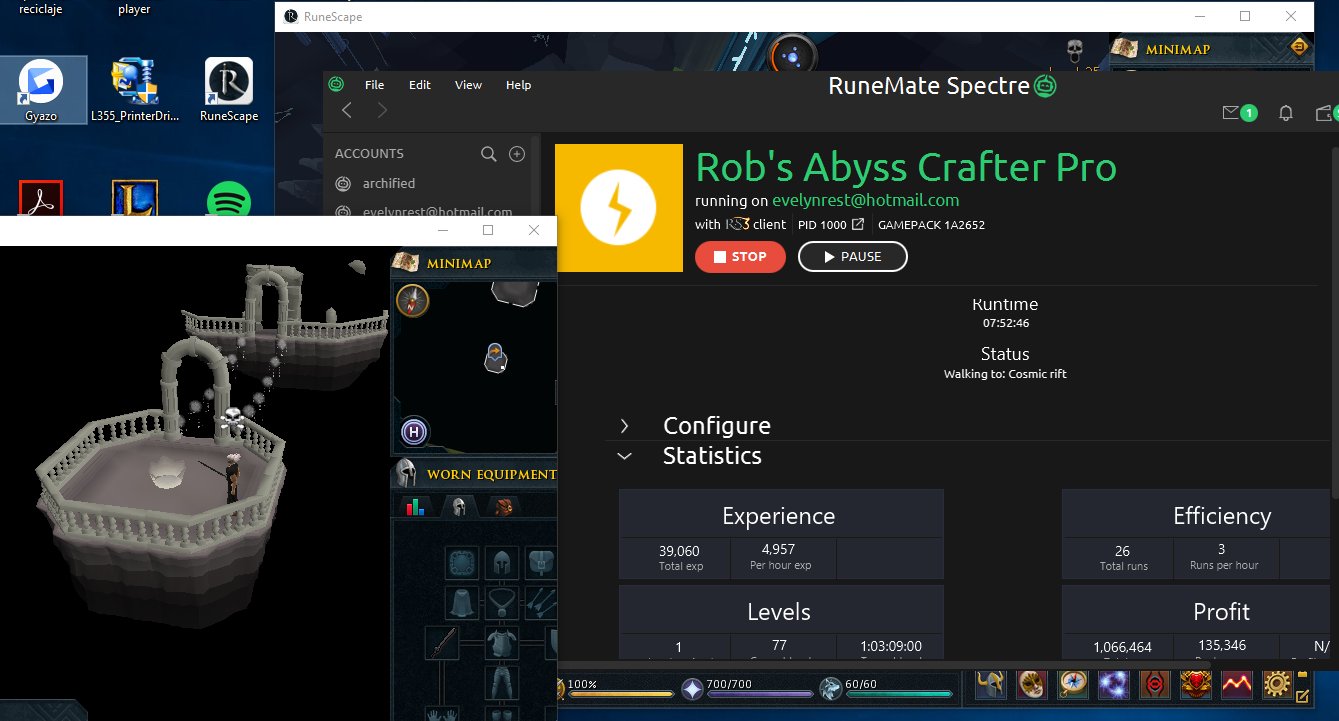Click the Rob's Abyss Crafter Pro title
The width and height of the screenshot is (1339, 721).
tap(906, 167)
